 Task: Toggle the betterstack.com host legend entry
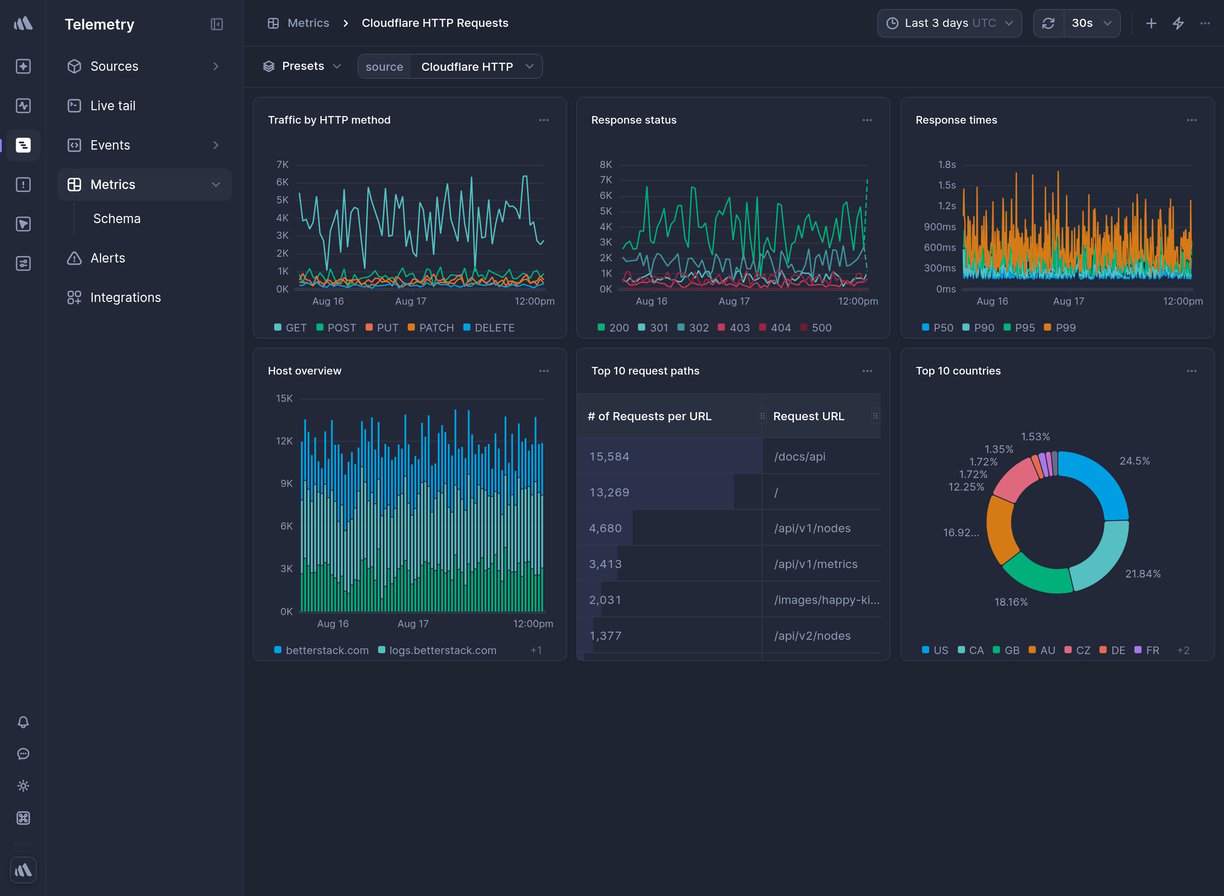321,650
